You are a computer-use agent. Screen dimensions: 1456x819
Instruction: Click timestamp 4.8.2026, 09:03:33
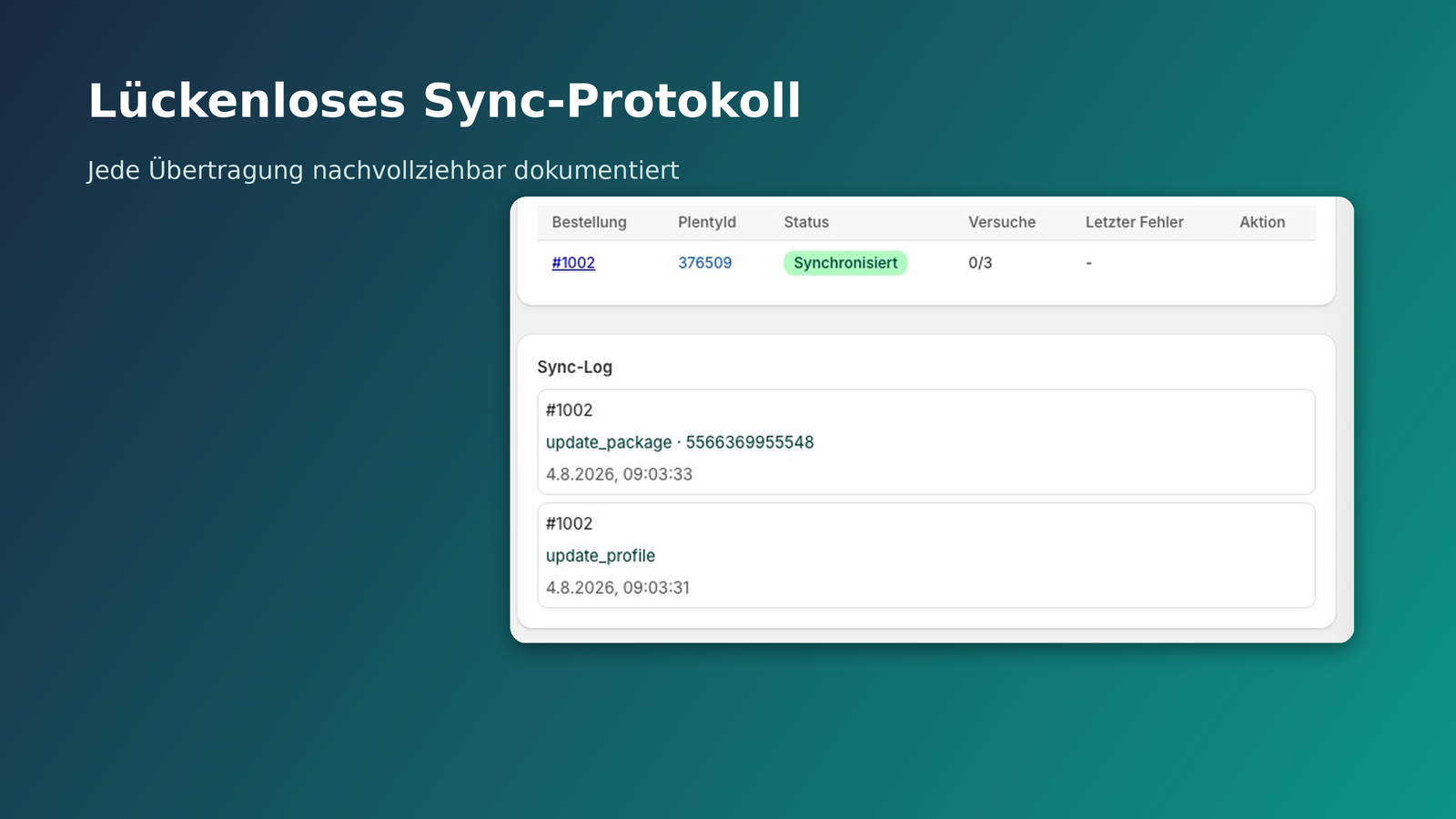coord(619,474)
